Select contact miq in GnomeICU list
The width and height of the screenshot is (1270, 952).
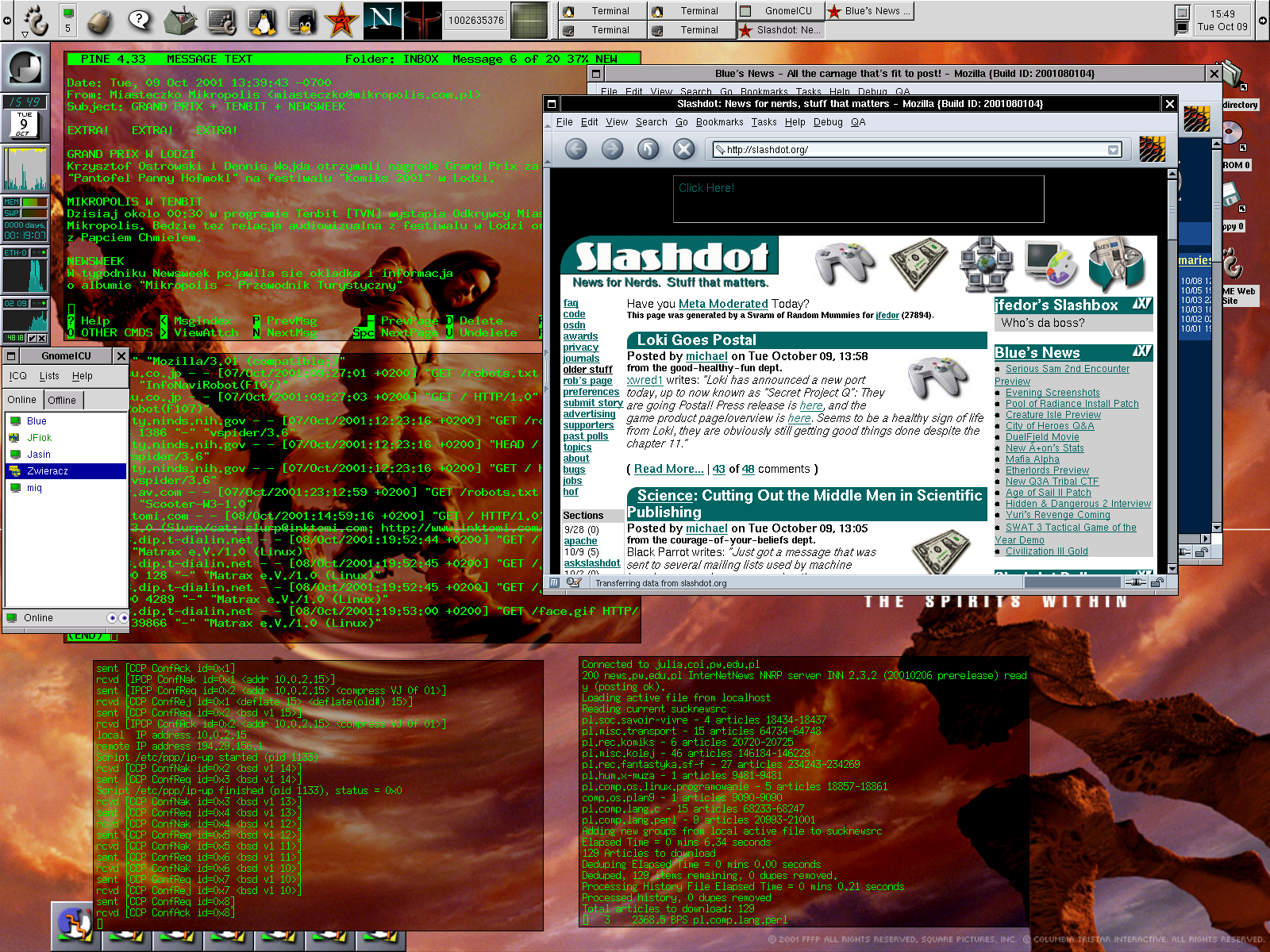[66, 487]
